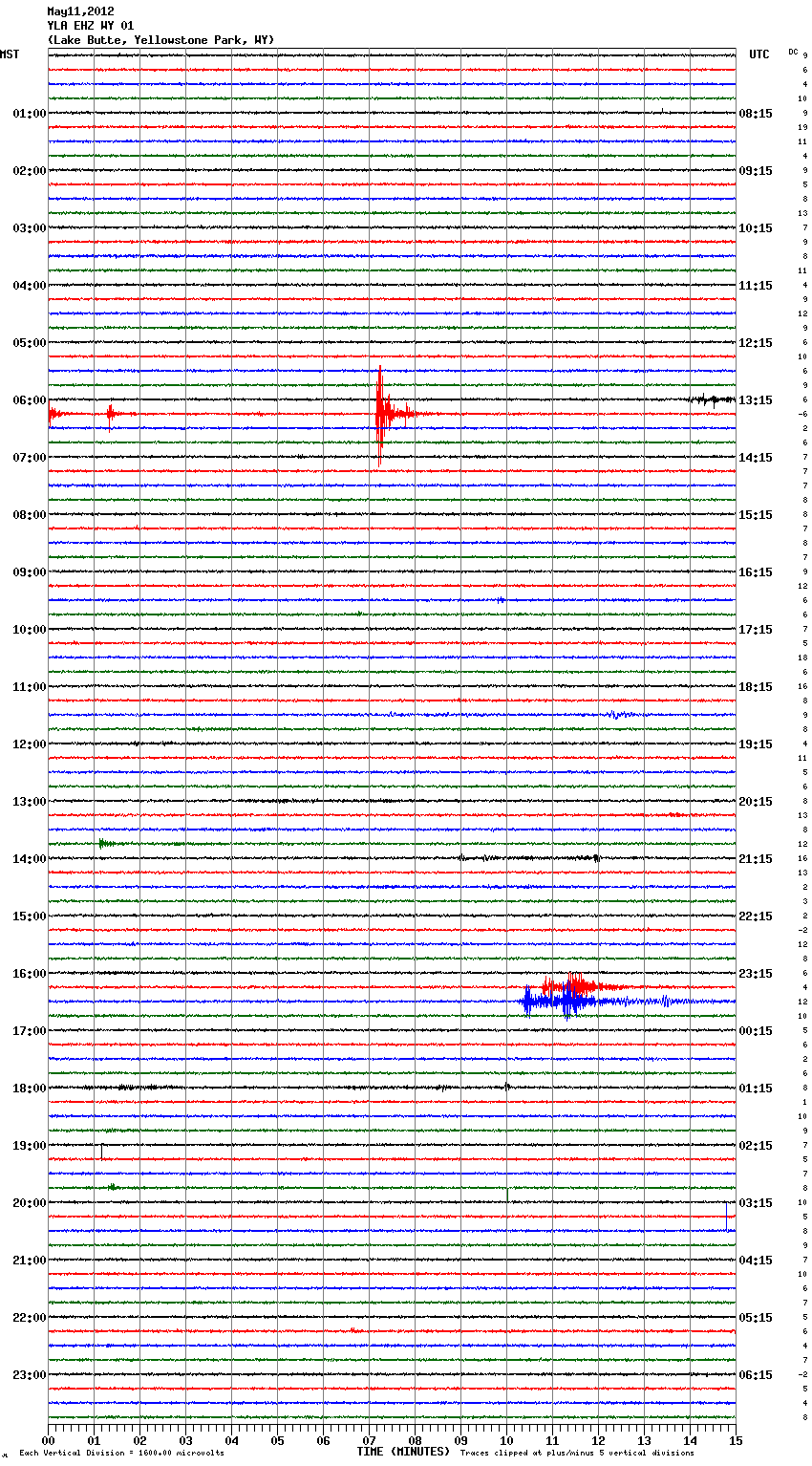Viewport: 812px width, 1466px height.
Task: Click the small red burst near minute 1 after 06:00
Action: tap(111, 414)
